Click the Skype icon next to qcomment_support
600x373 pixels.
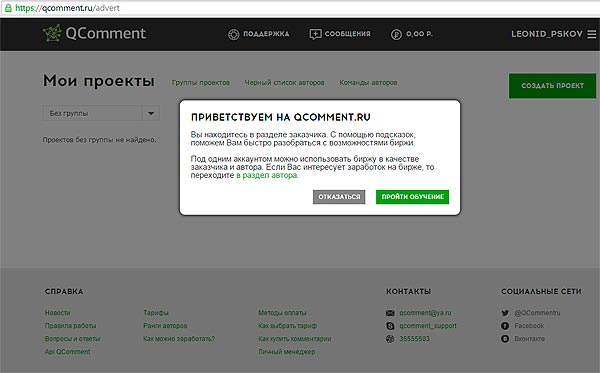pos(390,326)
